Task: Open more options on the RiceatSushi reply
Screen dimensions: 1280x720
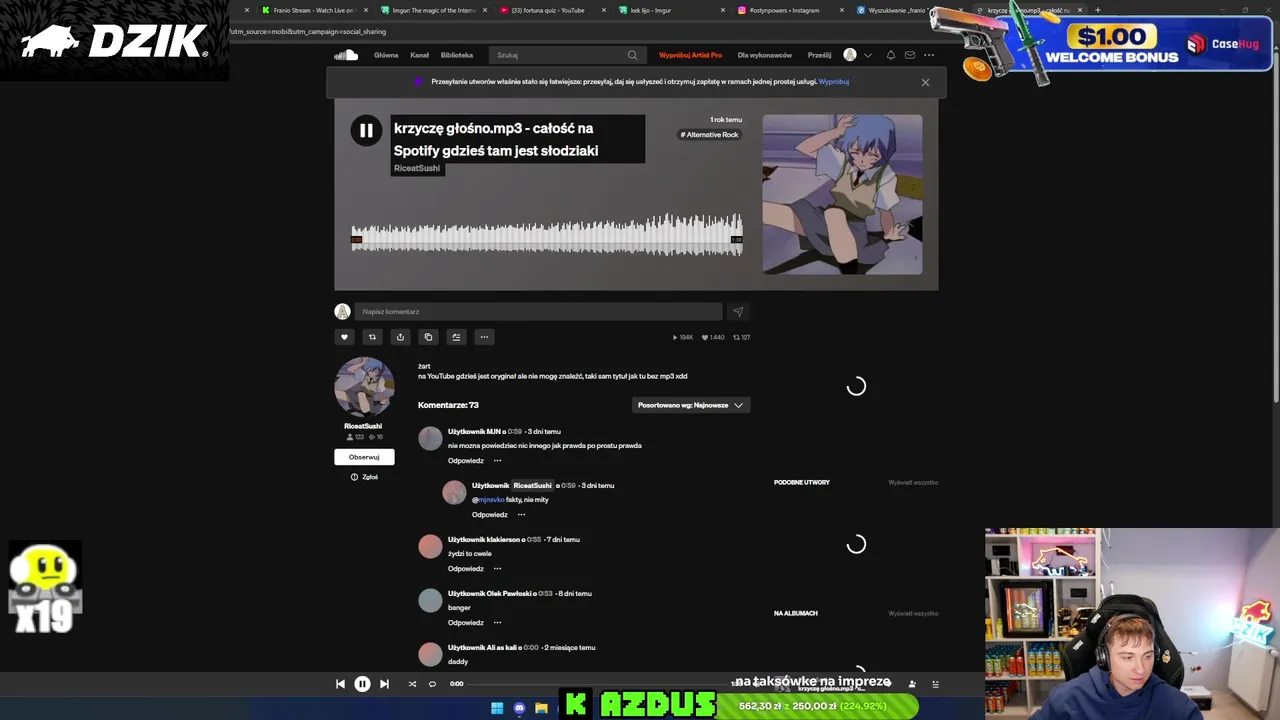Action: tap(521, 515)
